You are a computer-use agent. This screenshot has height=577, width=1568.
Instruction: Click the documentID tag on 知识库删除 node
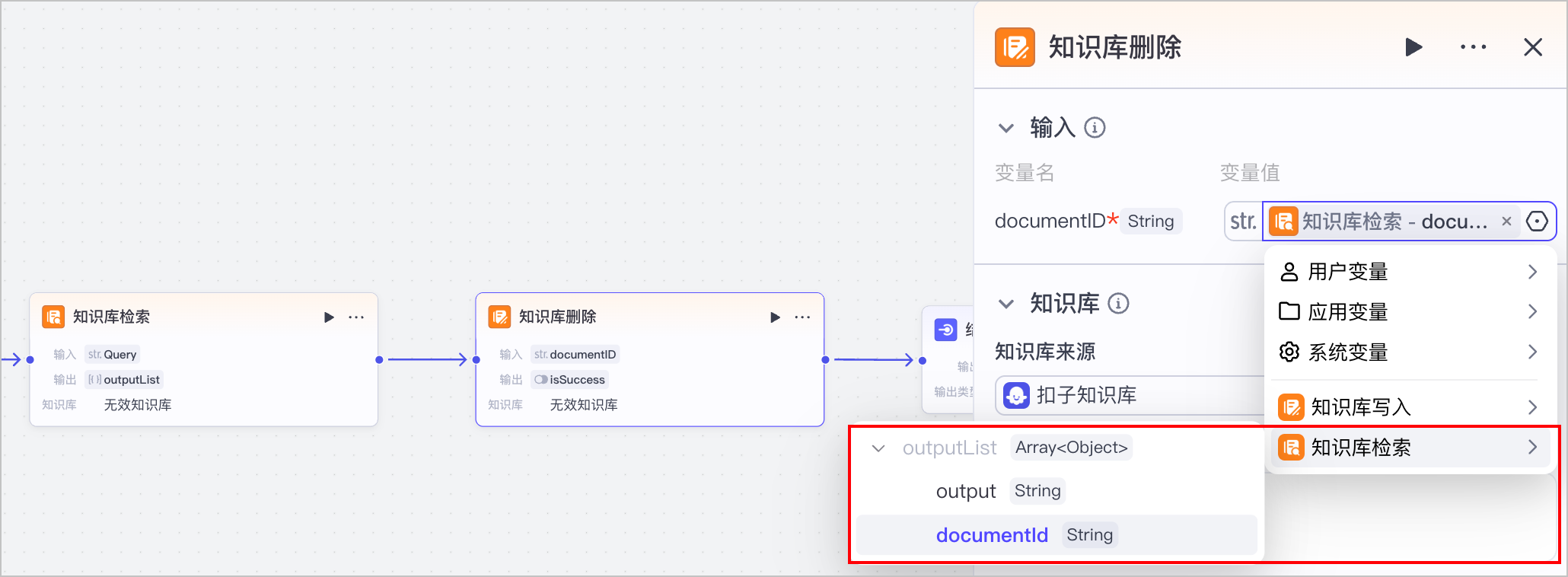[575, 355]
